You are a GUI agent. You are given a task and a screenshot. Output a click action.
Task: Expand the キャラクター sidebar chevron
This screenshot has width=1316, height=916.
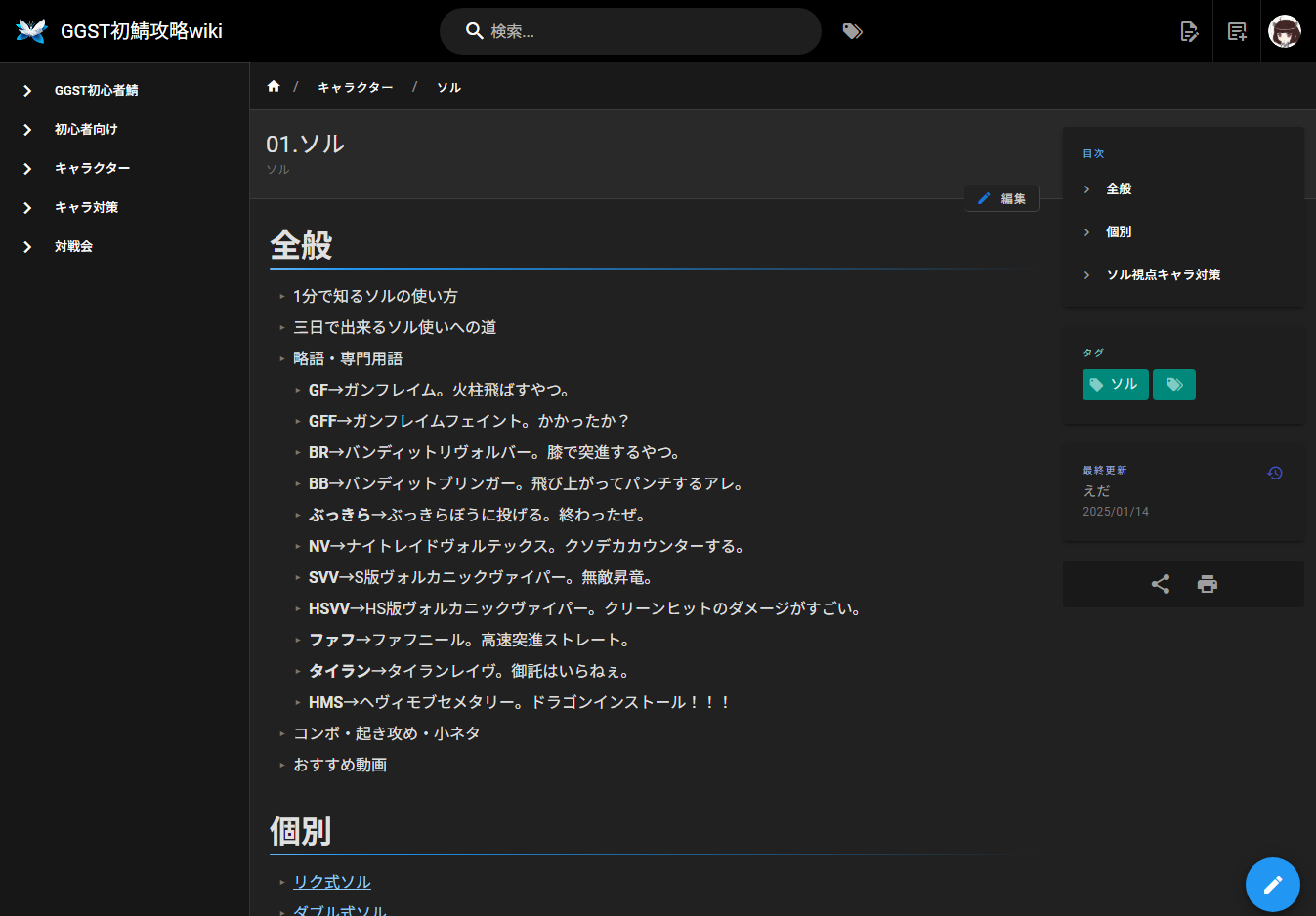point(27,168)
